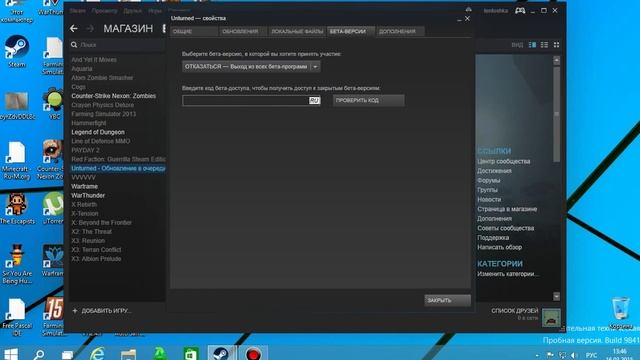
Task: Open the Центр сообщества link
Action: pos(504,161)
